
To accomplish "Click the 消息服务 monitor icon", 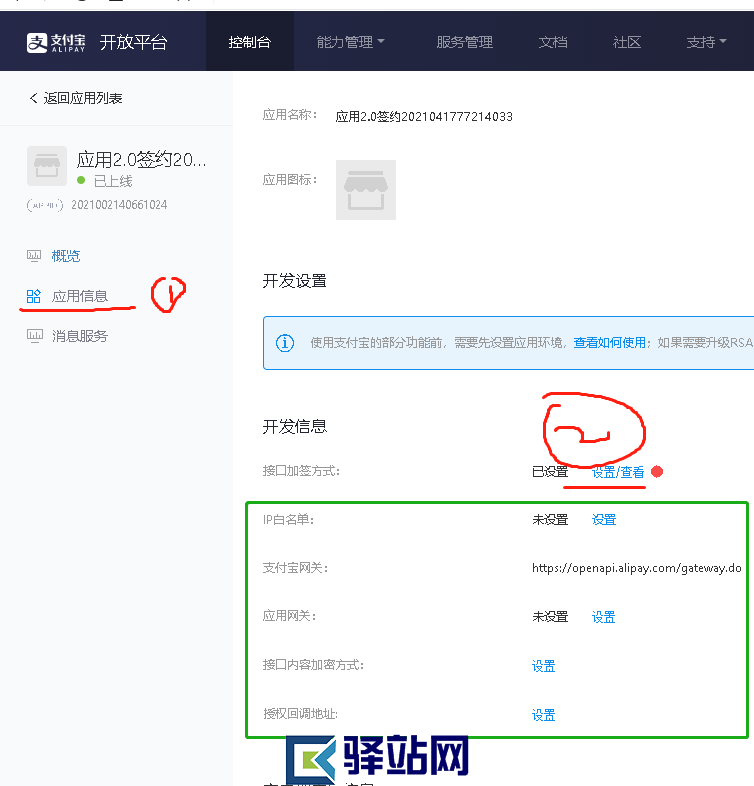I will point(35,336).
